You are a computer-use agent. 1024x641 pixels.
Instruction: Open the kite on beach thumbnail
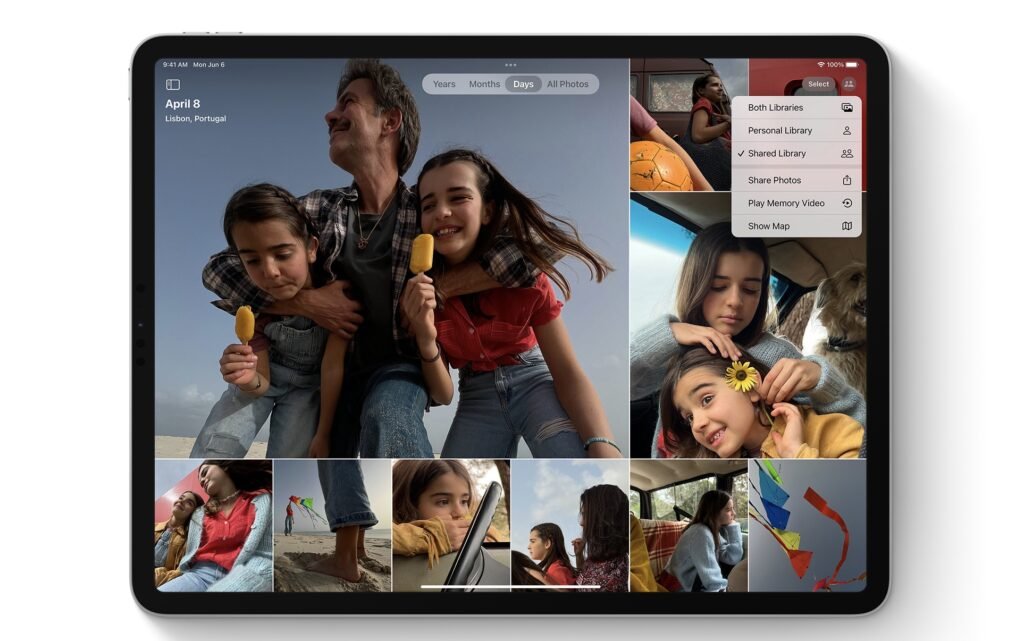(x=332, y=525)
